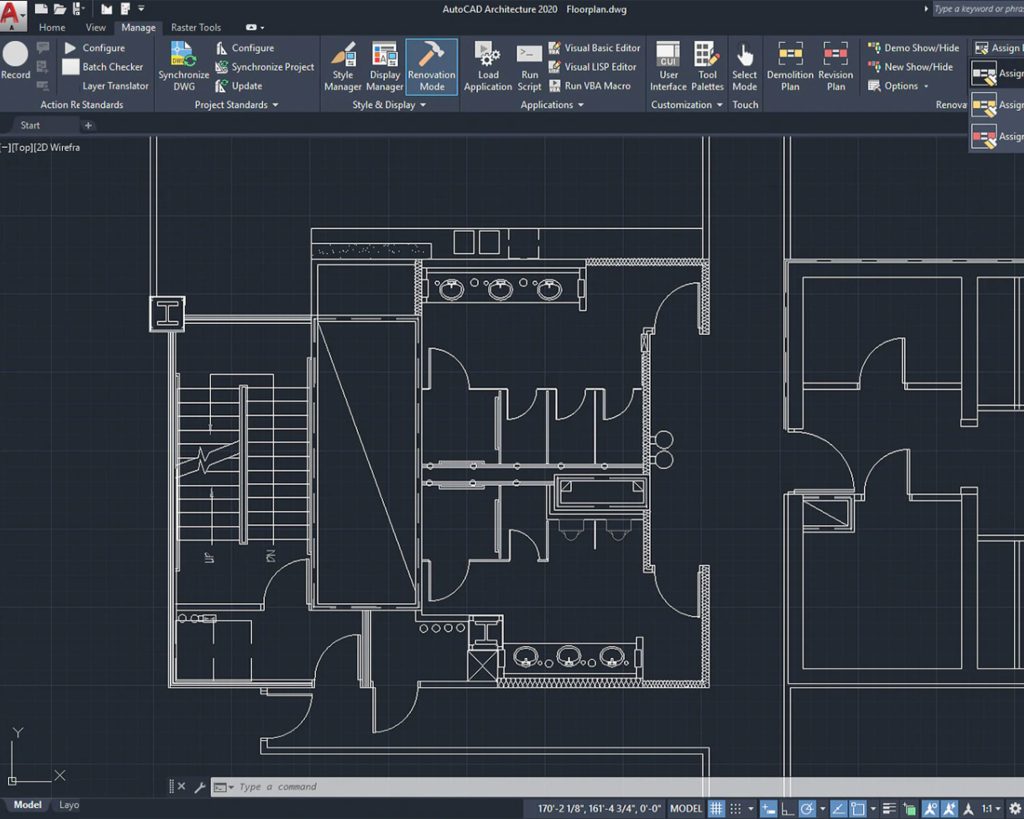Click the Open file quick access icon
Image resolution: width=1024 pixels, height=819 pixels.
coord(60,8)
